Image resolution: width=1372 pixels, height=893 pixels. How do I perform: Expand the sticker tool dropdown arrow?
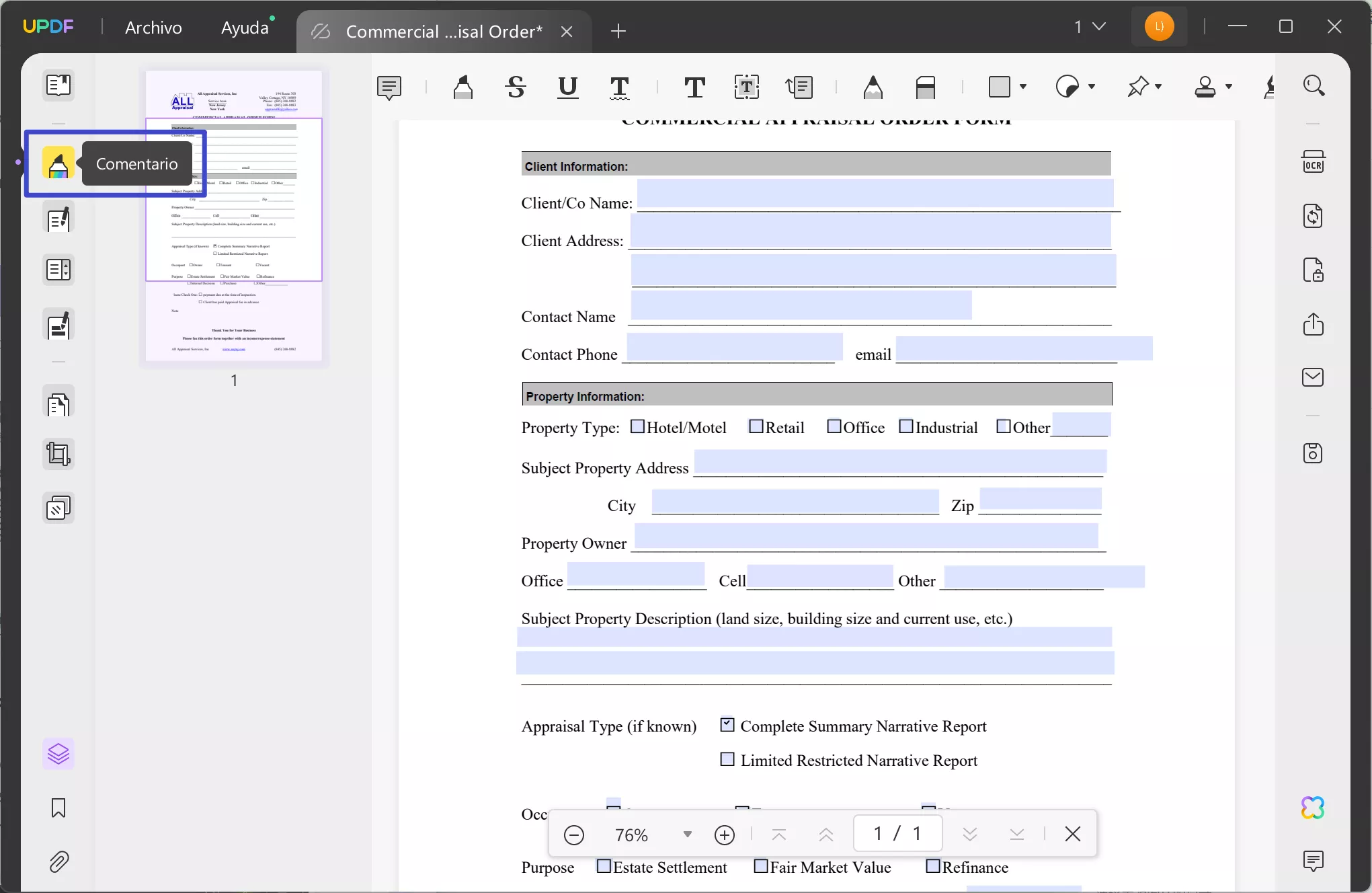coord(1092,87)
